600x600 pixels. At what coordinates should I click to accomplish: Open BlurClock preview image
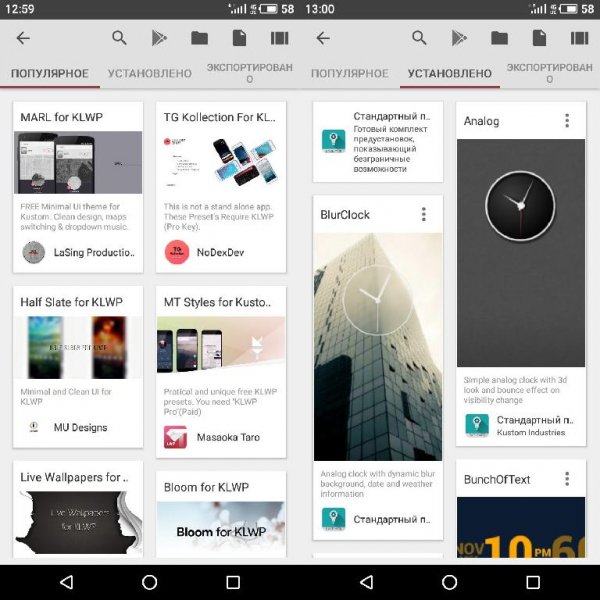click(x=378, y=347)
